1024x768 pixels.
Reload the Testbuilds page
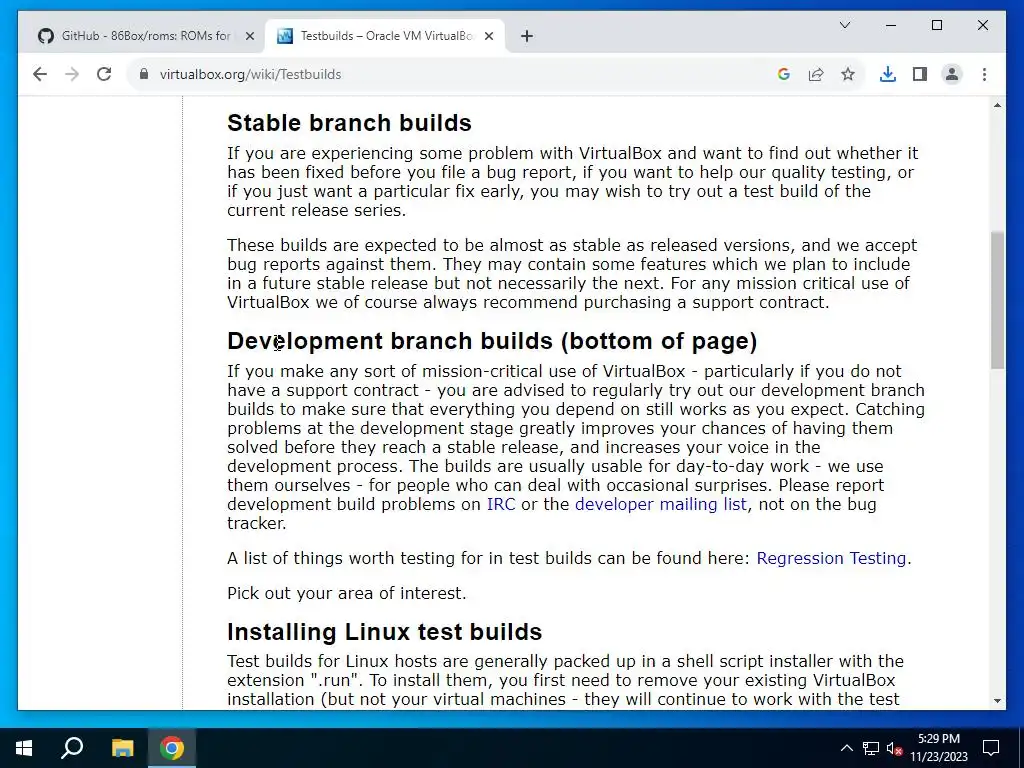pyautogui.click(x=104, y=74)
